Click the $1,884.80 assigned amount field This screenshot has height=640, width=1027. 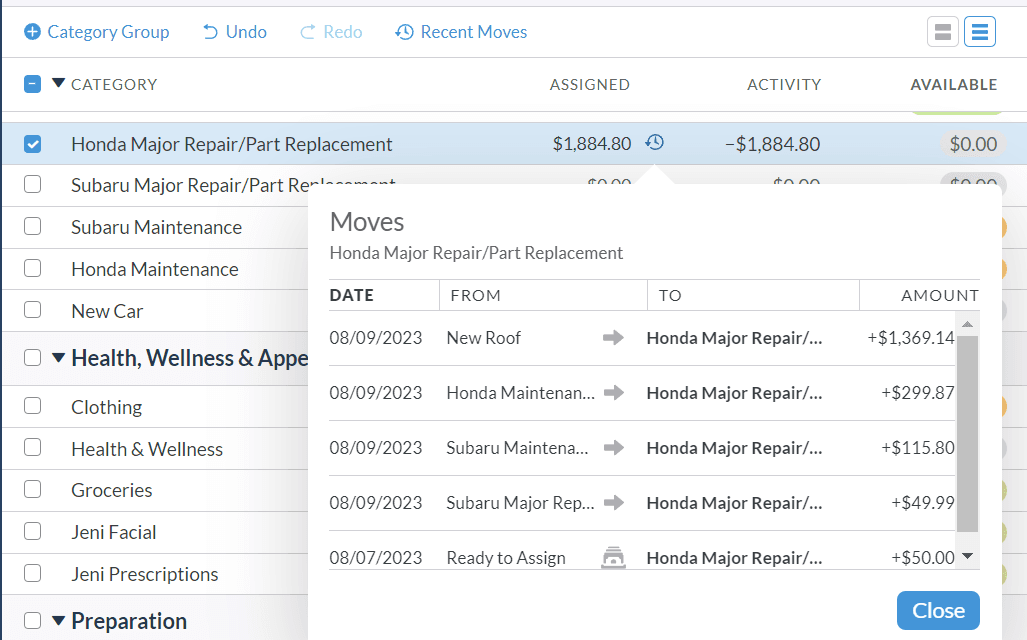pyautogui.click(x=591, y=144)
